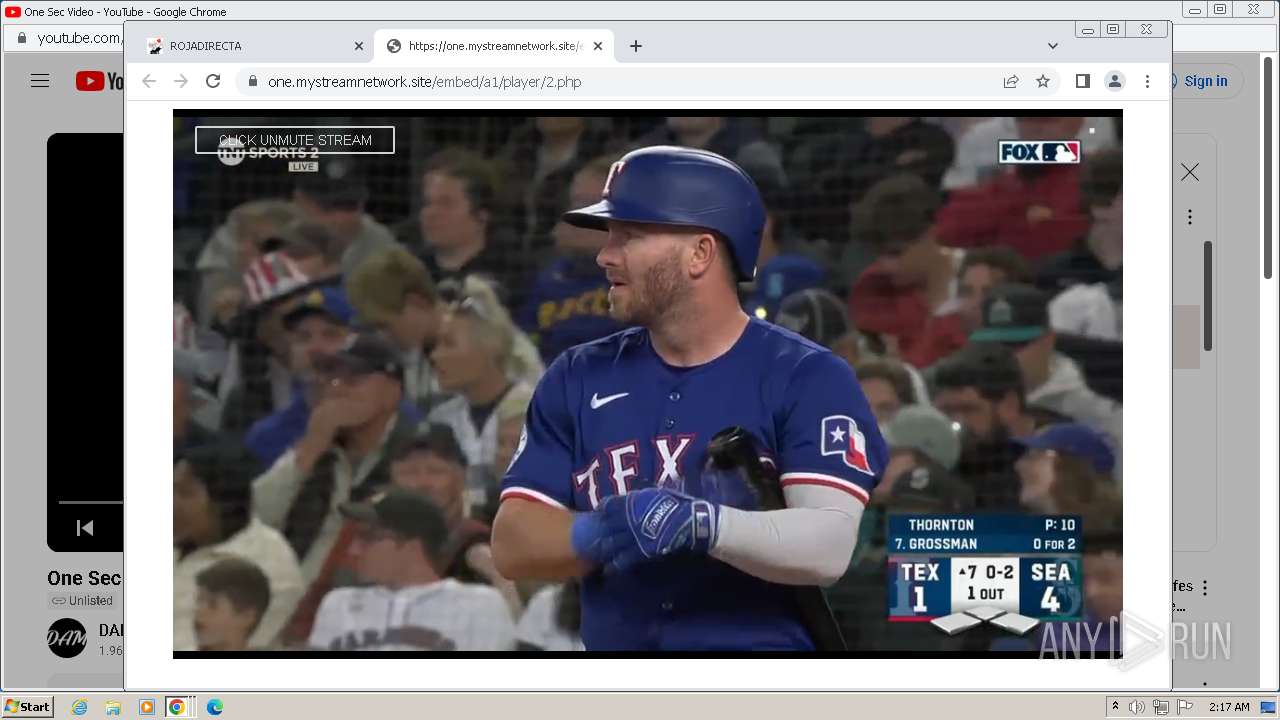Click the baseball stream video
Viewport: 1280px width, 720px height.
tap(647, 383)
